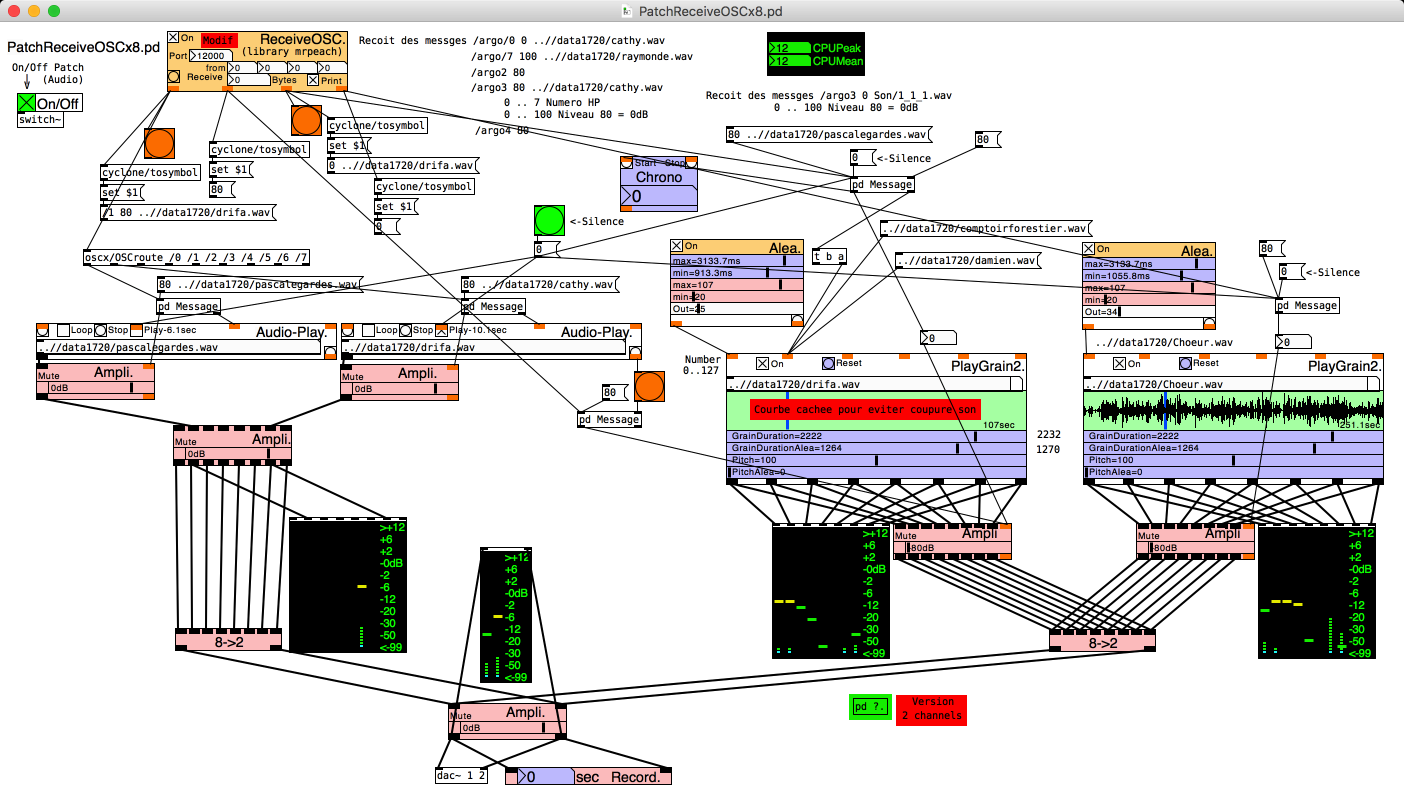Toggle the right Alea On checkbox
This screenshot has height=810, width=1404.
click(1090, 249)
